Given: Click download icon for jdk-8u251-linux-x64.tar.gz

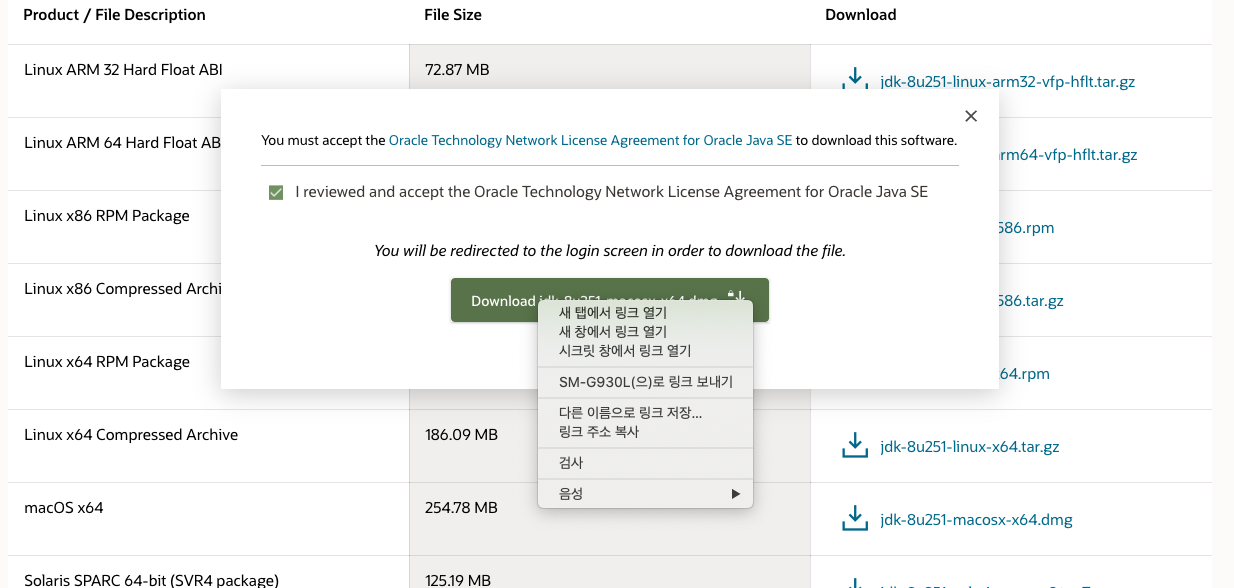Looking at the screenshot, I should pos(855,445).
